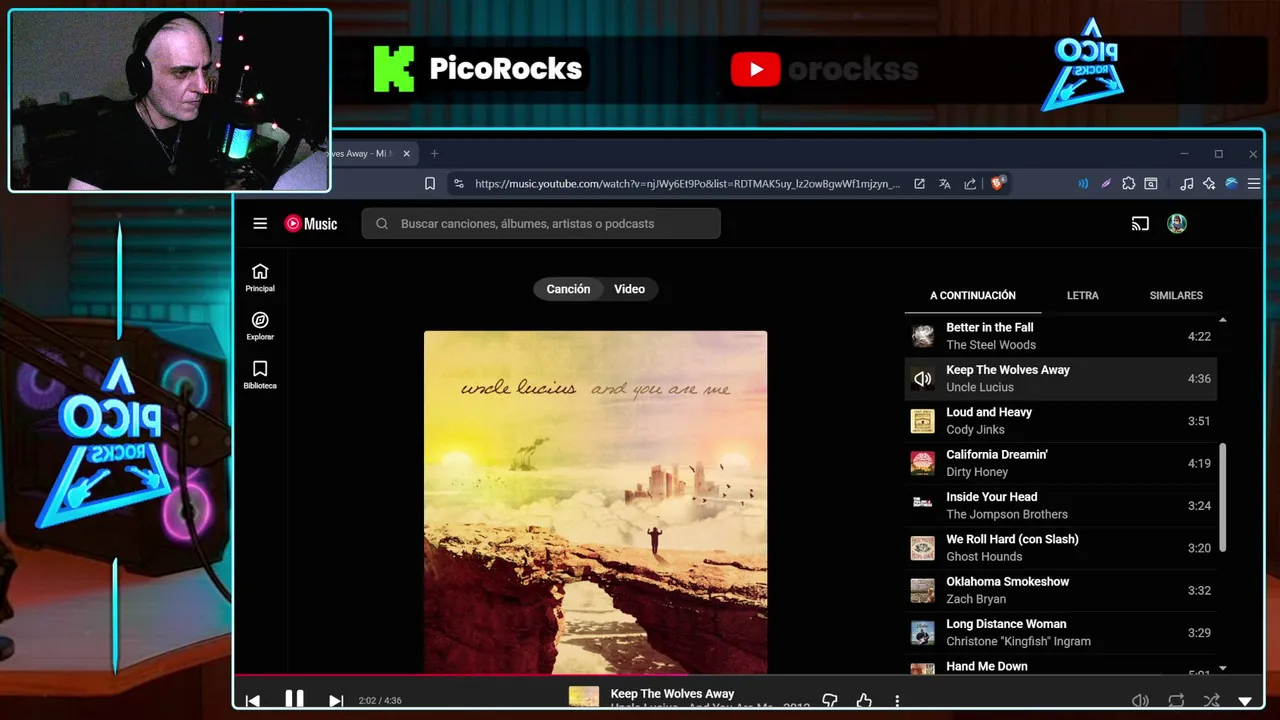This screenshot has height=720, width=1280.
Task: Select Keep The Wolves Away queue row
Action: pyautogui.click(x=1061, y=379)
